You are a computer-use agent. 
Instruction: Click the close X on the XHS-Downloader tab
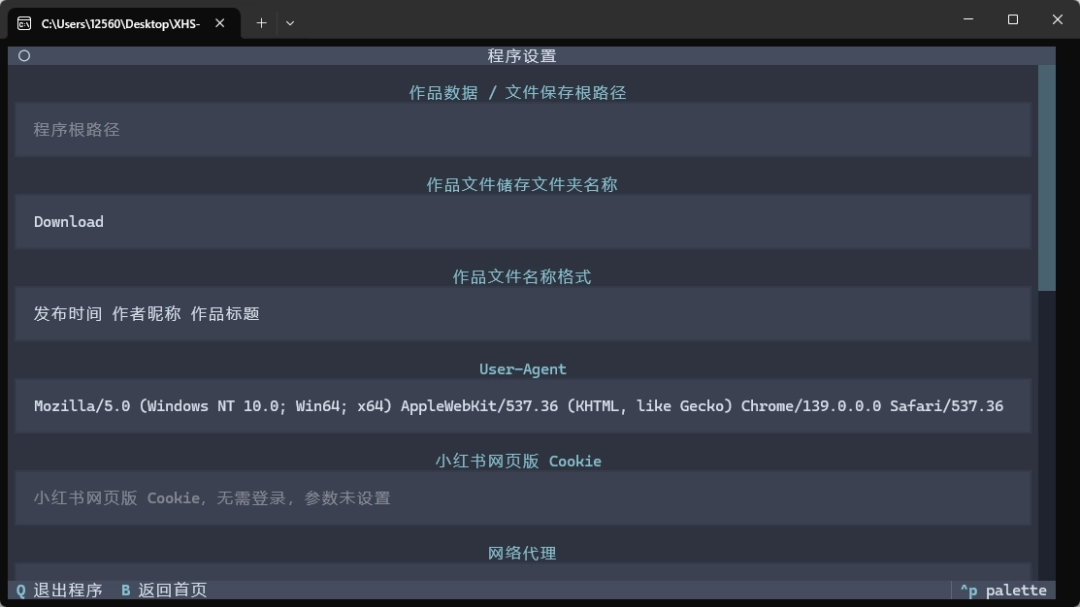click(219, 22)
